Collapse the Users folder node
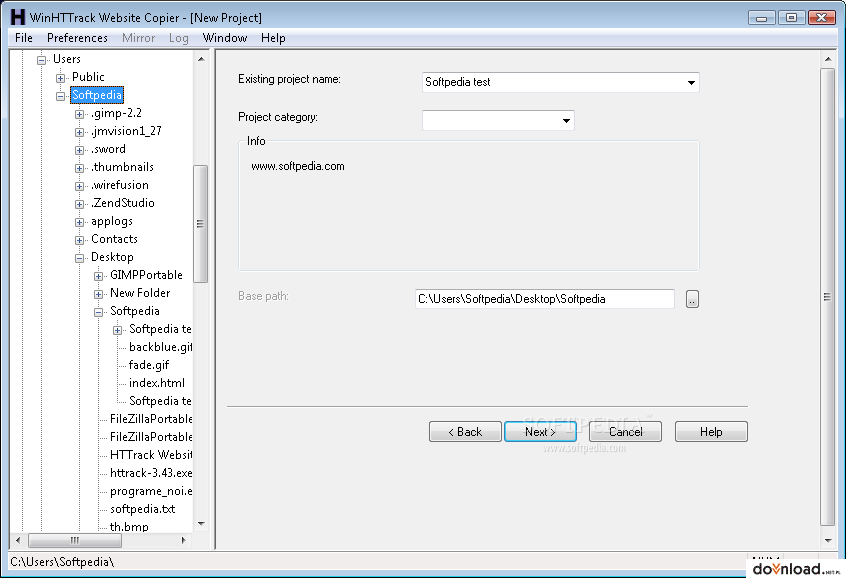Screen dimensions: 846x578 click(42, 60)
